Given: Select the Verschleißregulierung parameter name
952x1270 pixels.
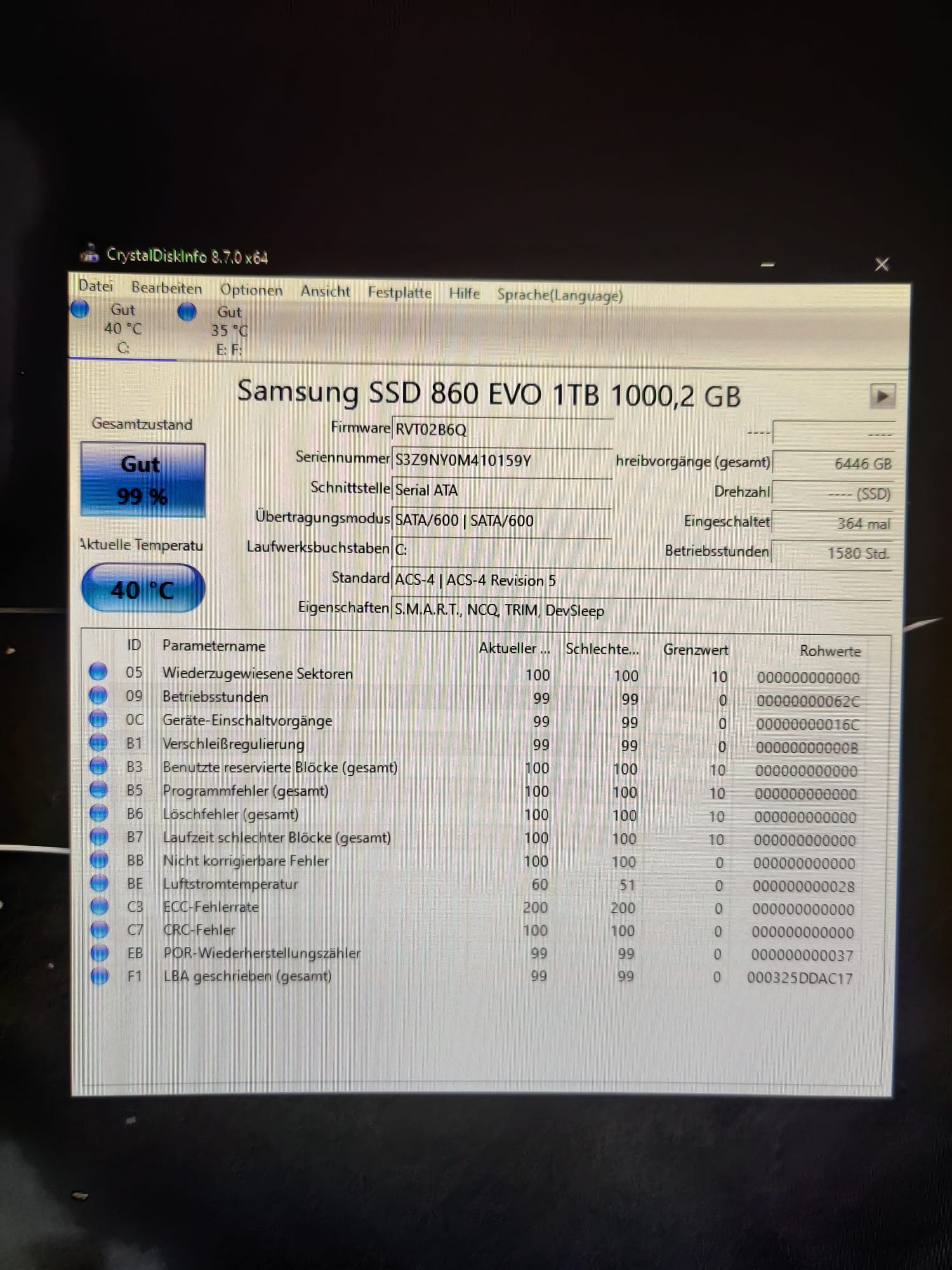Looking at the screenshot, I should point(234,744).
